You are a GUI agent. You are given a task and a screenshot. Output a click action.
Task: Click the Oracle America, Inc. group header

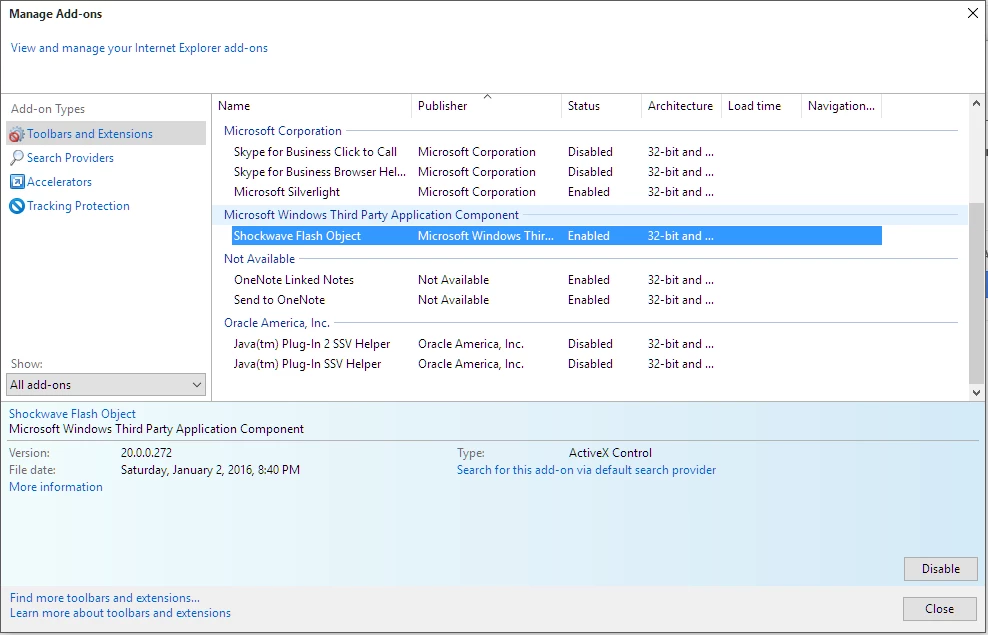[277, 323]
